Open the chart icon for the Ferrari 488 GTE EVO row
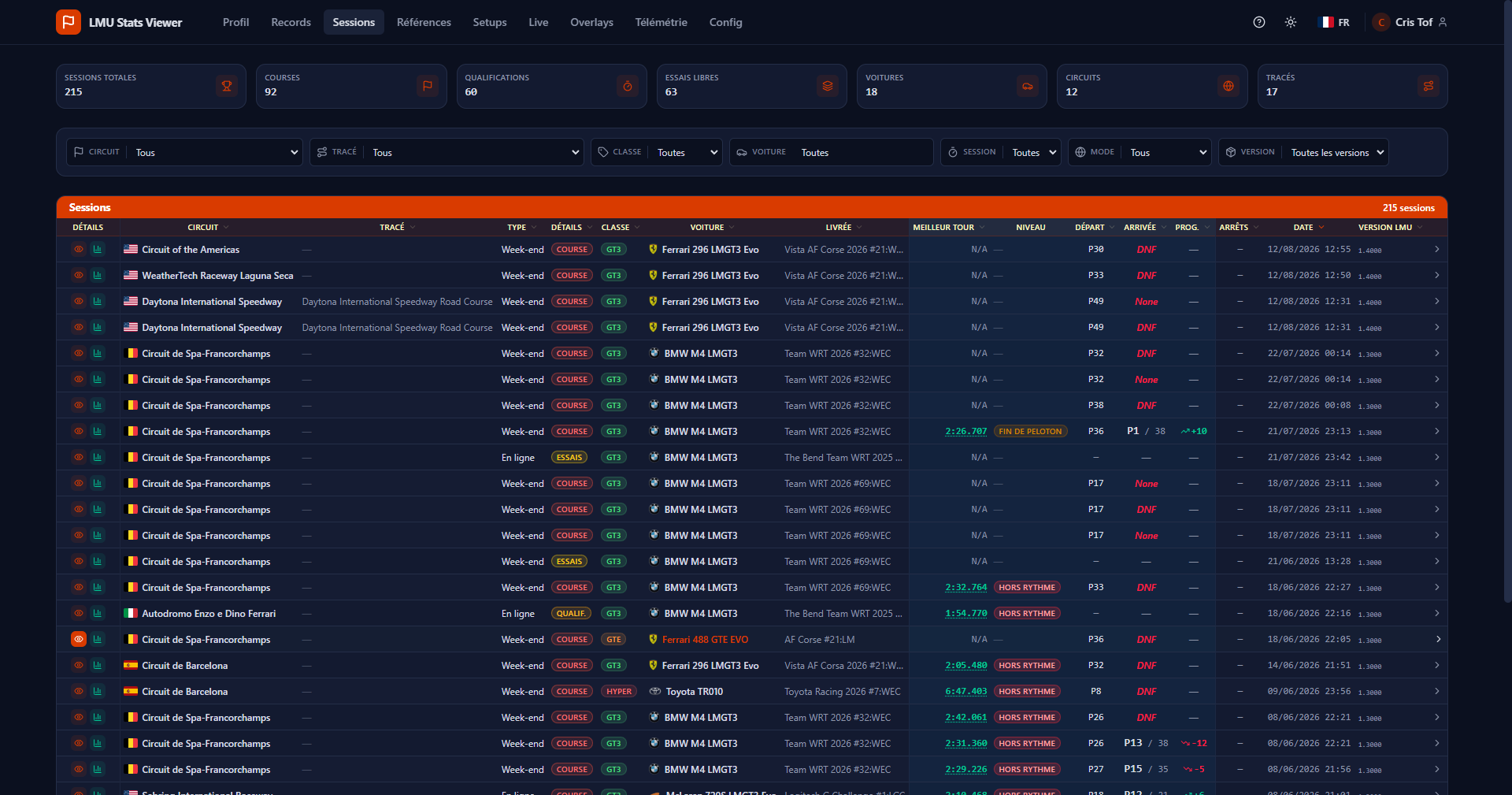Image resolution: width=1512 pixels, height=795 pixels. pos(98,639)
